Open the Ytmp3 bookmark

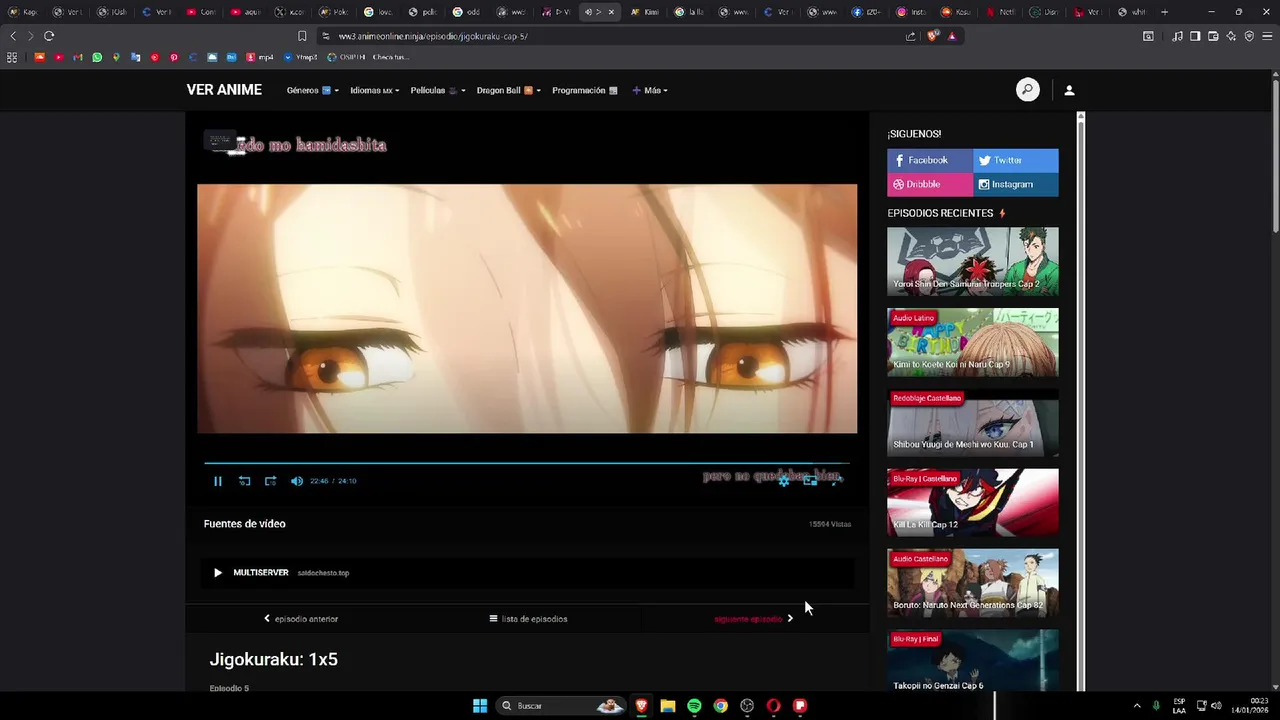tap(301, 57)
